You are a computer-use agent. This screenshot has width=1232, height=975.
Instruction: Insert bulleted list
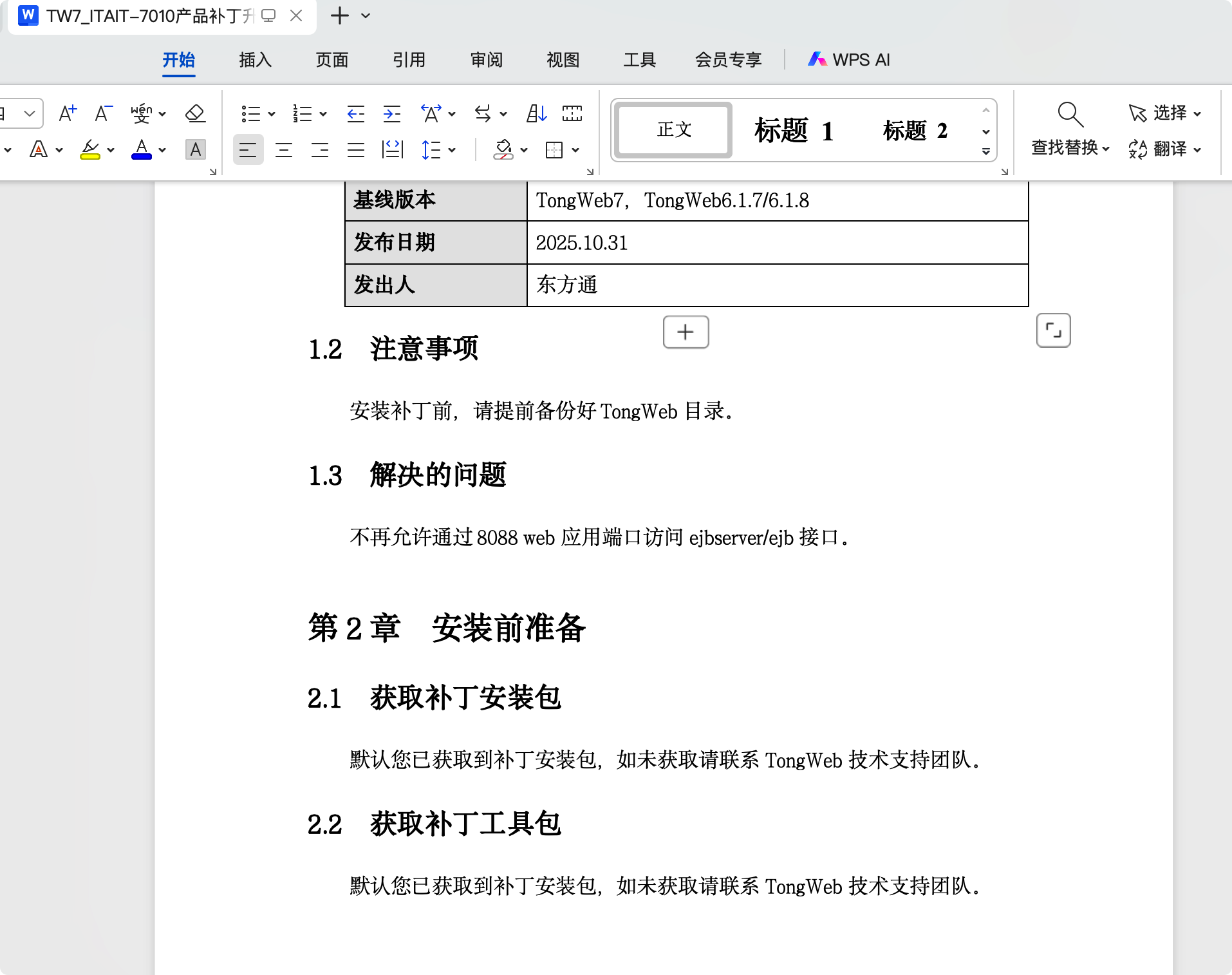click(250, 114)
